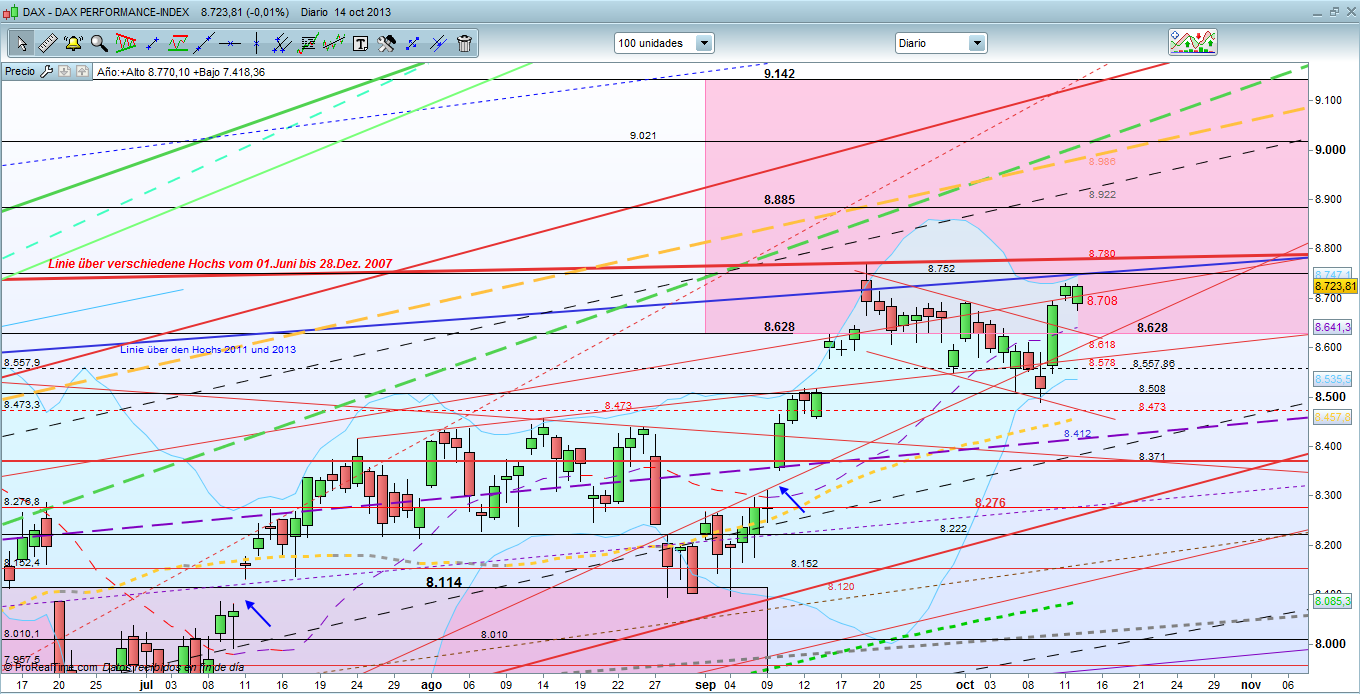Click the move panel down arrow
The height and width of the screenshot is (694, 1360).
[x=63, y=71]
